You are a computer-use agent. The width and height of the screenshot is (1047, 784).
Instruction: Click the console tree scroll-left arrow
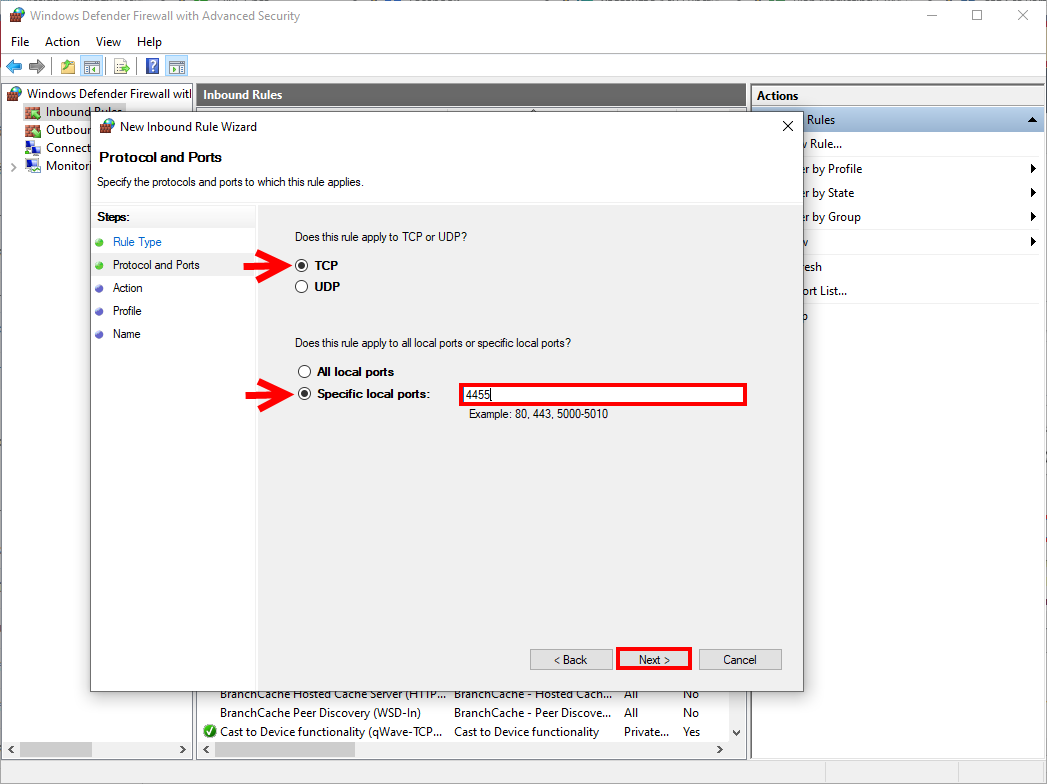click(11, 749)
